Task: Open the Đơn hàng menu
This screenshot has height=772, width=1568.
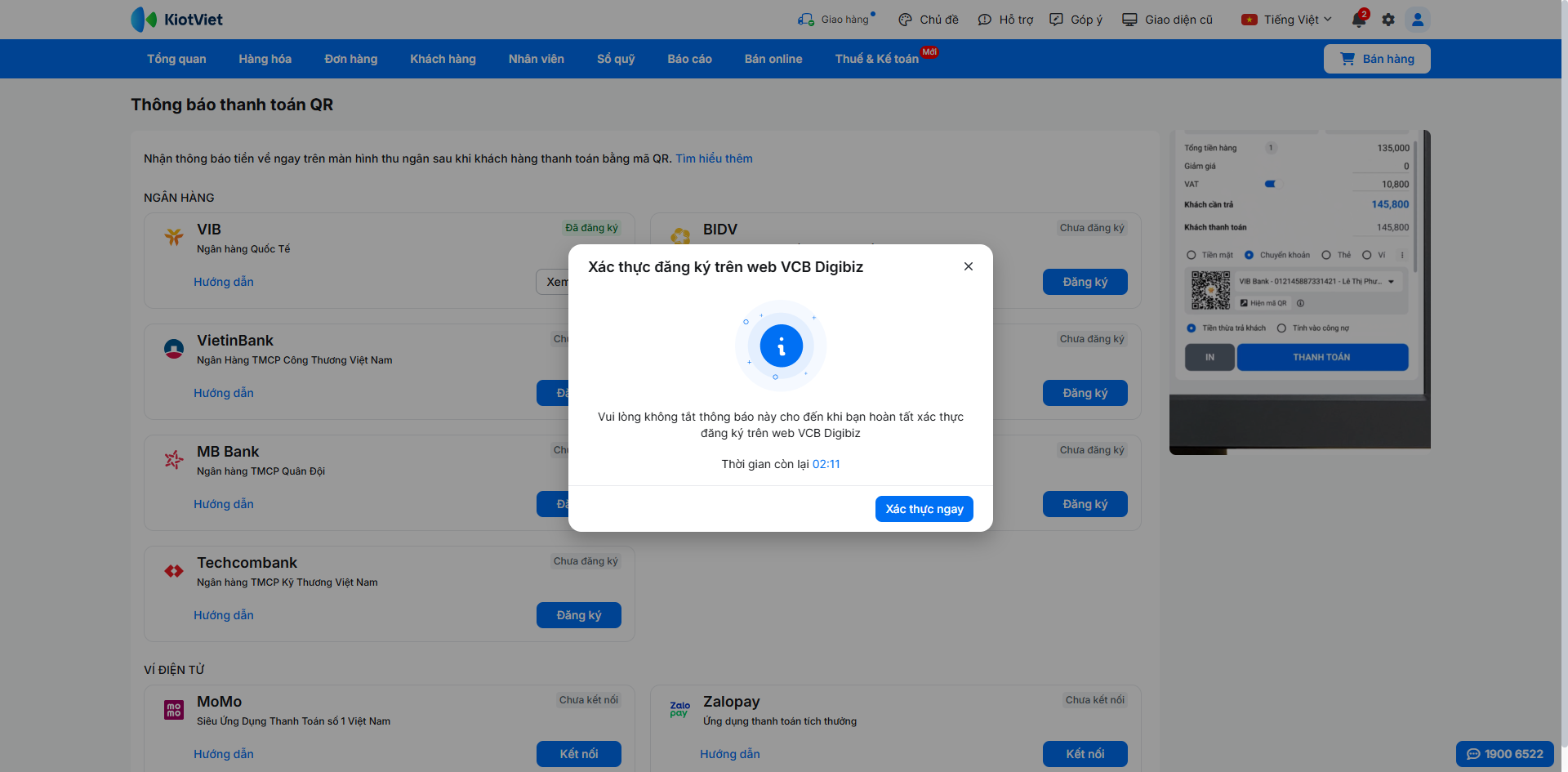Action: point(351,59)
